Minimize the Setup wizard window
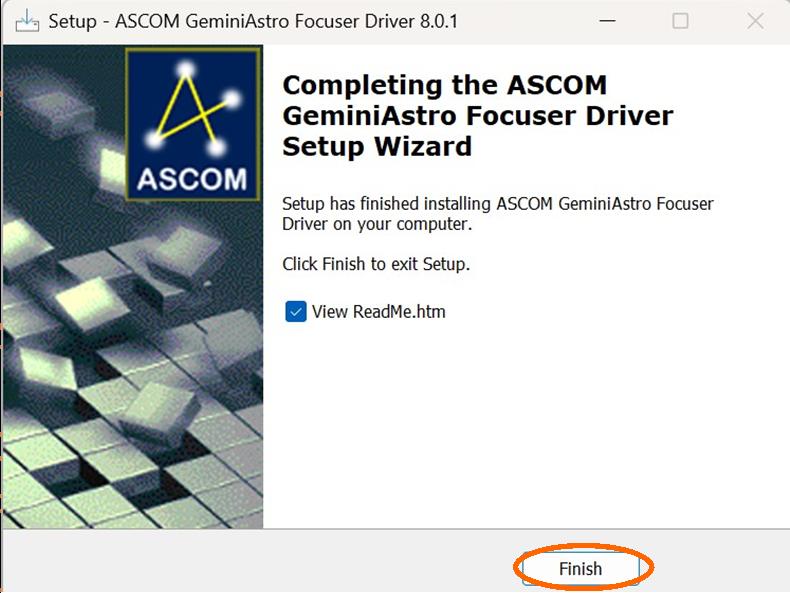This screenshot has width=790, height=593. tap(607, 21)
